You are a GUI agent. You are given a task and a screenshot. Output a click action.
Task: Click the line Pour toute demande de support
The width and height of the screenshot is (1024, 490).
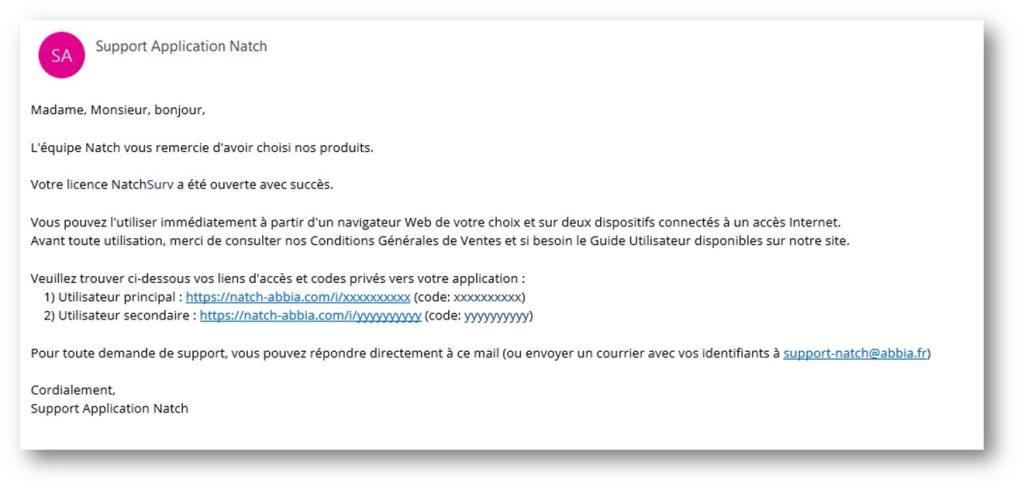tap(481, 353)
